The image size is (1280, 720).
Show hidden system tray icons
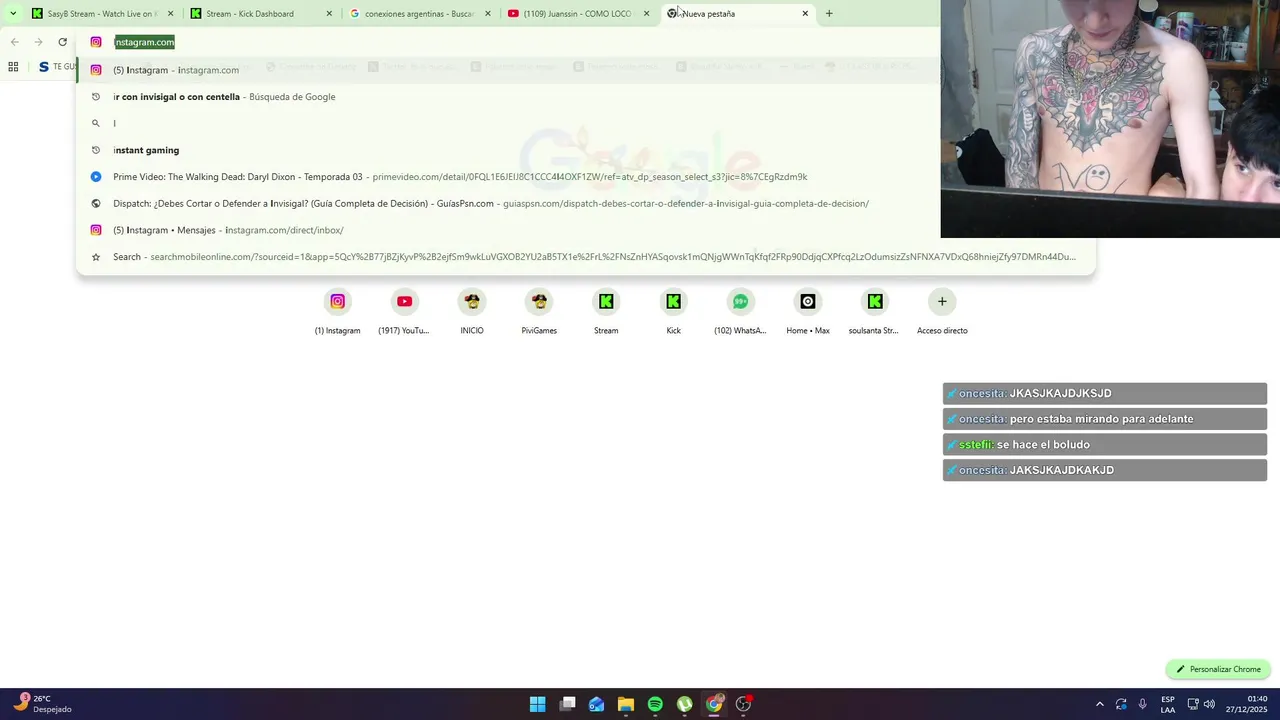pyautogui.click(x=1099, y=704)
